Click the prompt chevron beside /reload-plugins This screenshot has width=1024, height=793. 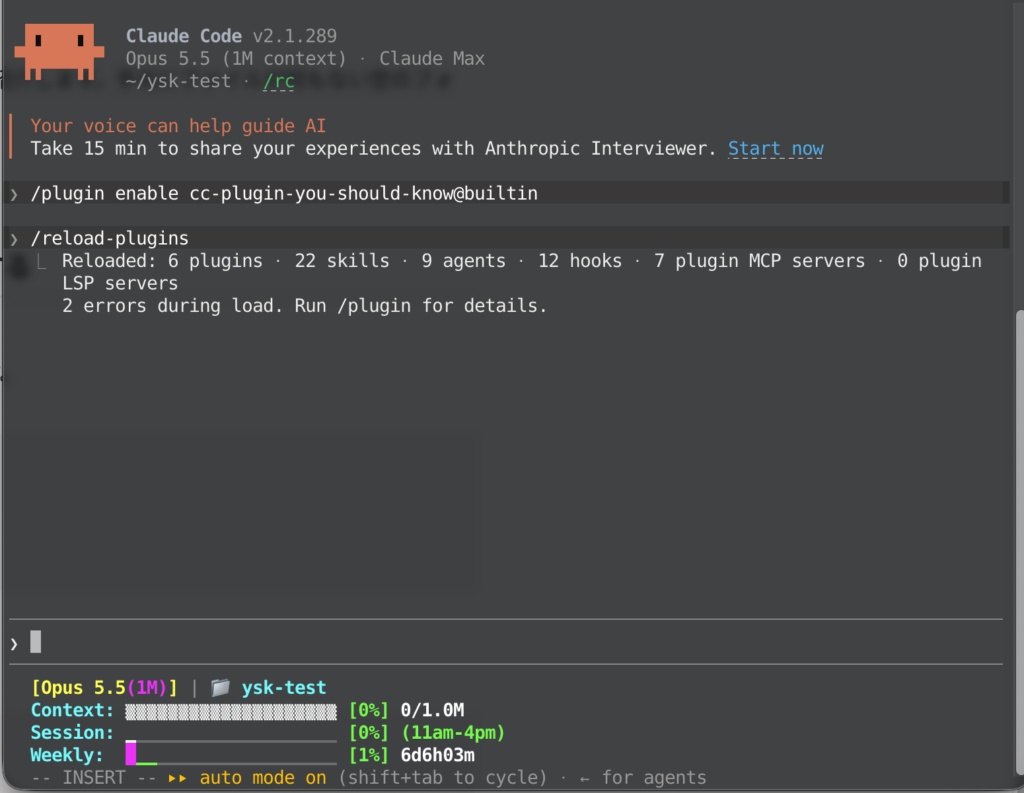click(14, 239)
